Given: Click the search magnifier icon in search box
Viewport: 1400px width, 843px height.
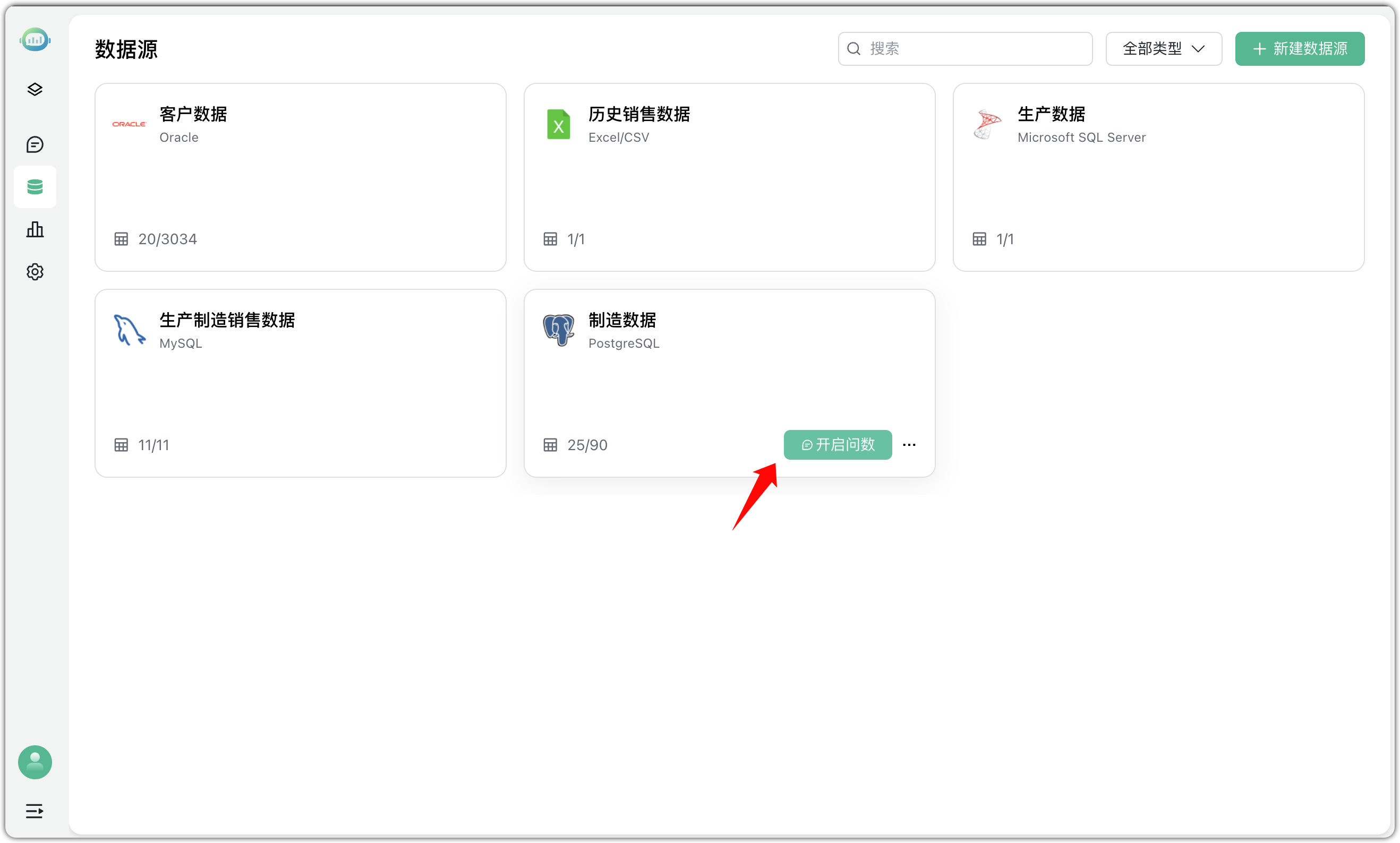Looking at the screenshot, I should [854, 48].
